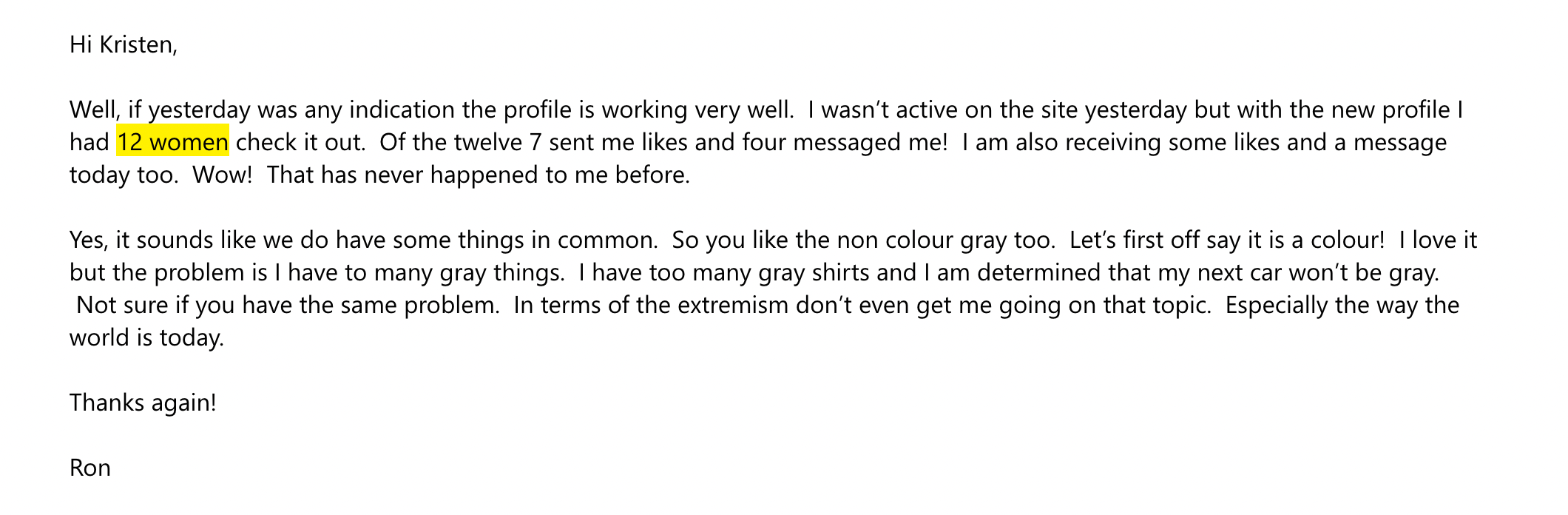Click the "Thanks again!" line
Image resolution: width=1568 pixels, height=515 pixels.
(x=143, y=403)
